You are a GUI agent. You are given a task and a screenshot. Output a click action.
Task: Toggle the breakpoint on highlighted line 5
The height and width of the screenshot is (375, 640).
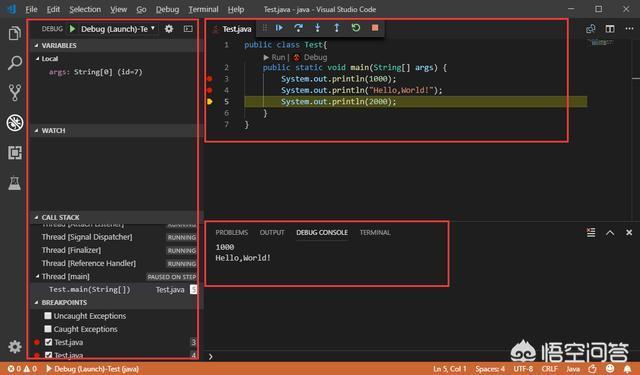click(x=210, y=102)
